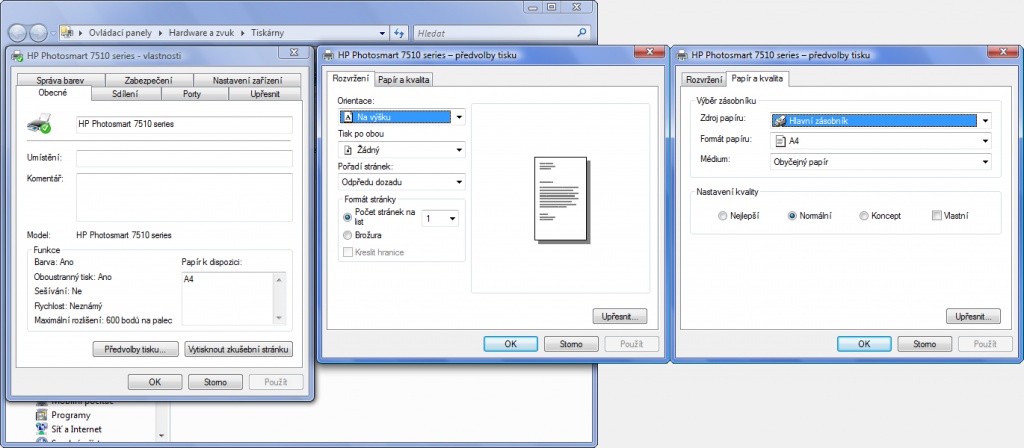This screenshot has height=448, width=1024.
Task: Click the Síť a Internet icon in the sidebar
Action: point(42,429)
